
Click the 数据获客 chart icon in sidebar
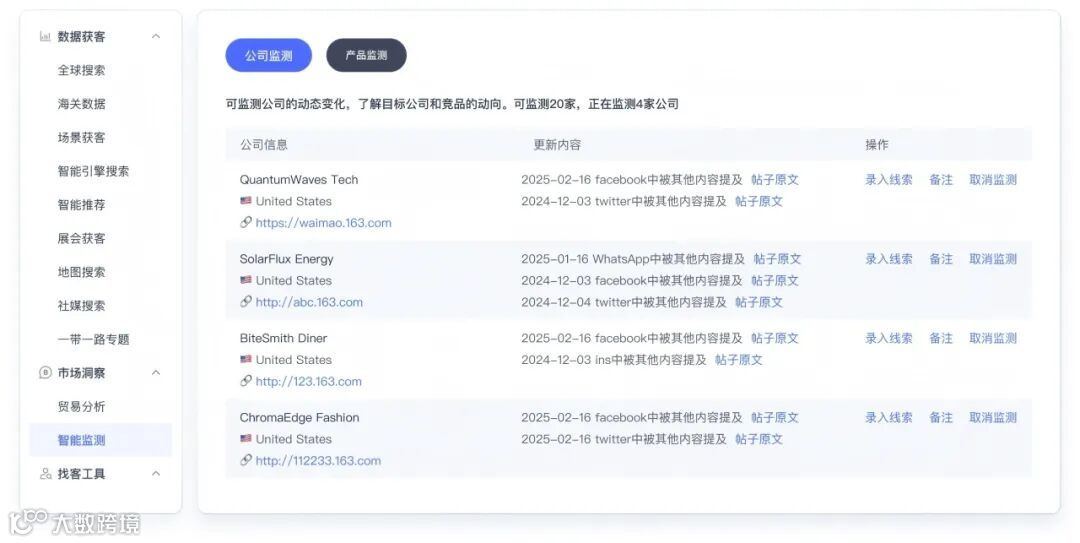tap(45, 37)
